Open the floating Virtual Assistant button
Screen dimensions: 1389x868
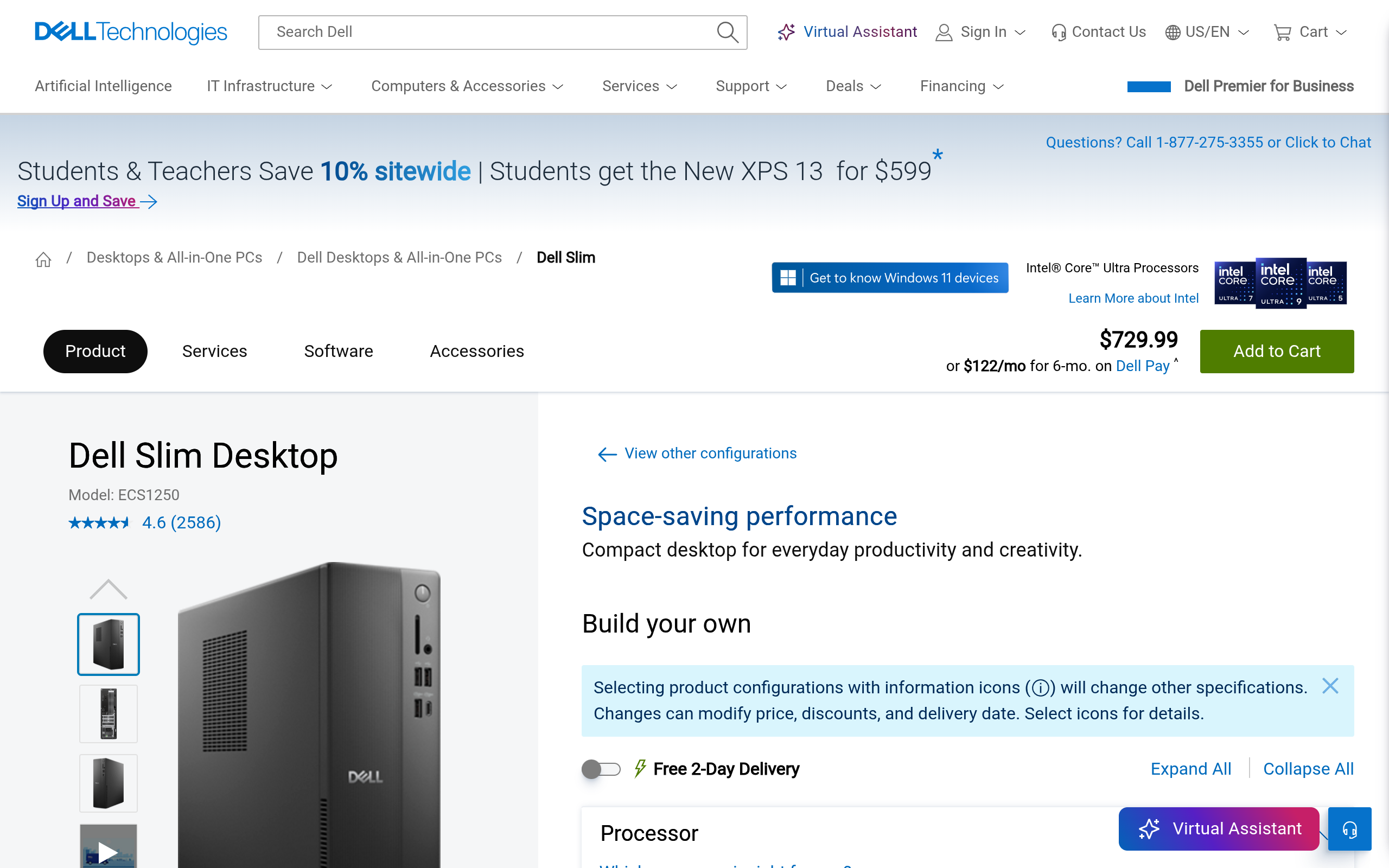[x=1219, y=829]
